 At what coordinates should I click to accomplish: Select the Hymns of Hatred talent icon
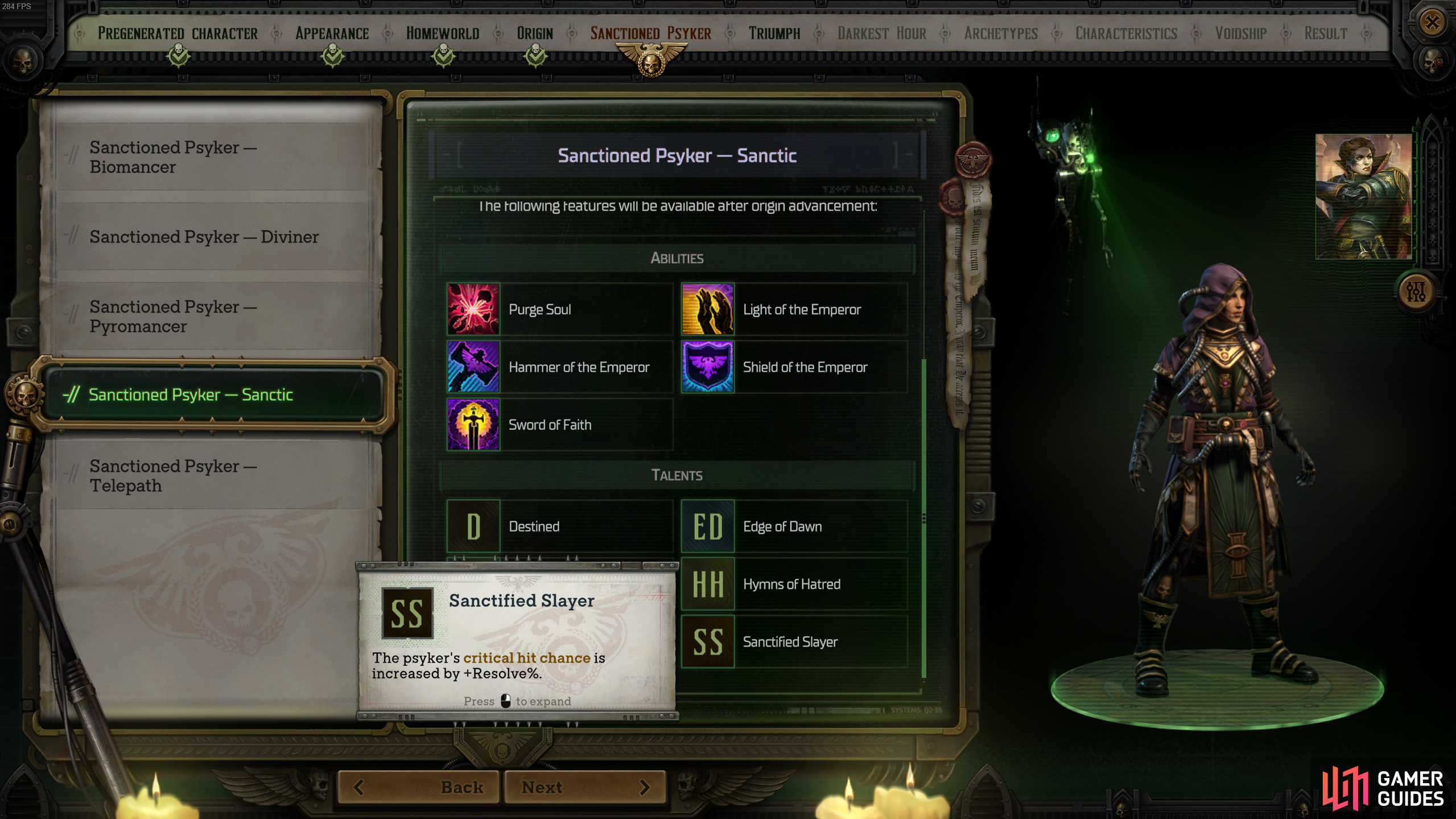[708, 583]
